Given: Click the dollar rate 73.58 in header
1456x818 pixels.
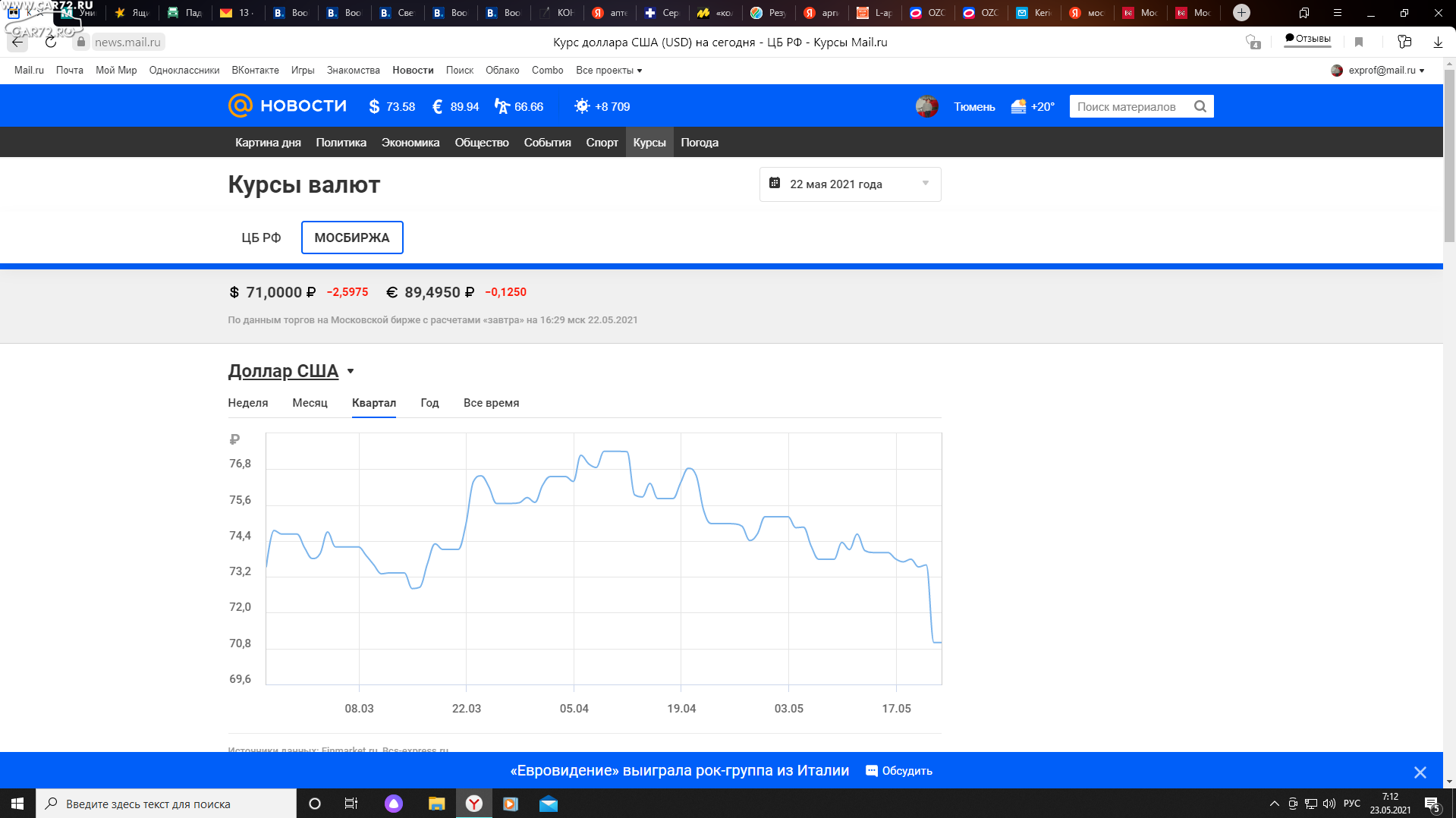Looking at the screenshot, I should point(392,106).
